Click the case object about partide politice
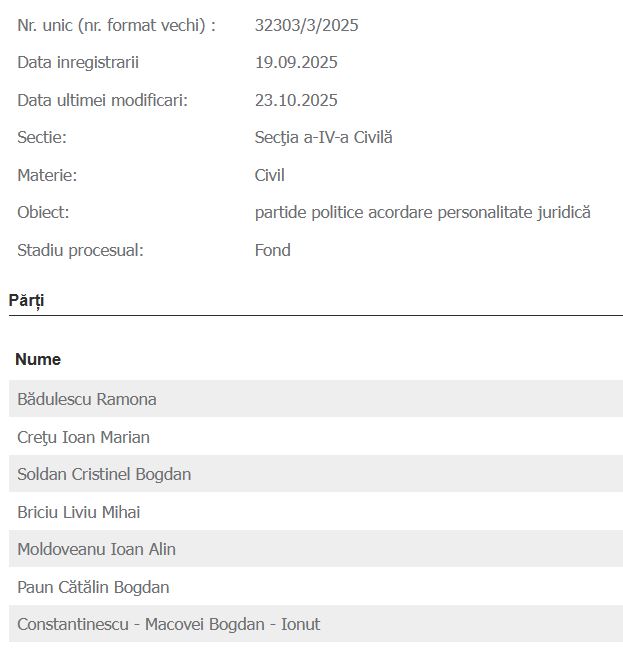Viewport: 623px width, 655px height. (x=422, y=212)
